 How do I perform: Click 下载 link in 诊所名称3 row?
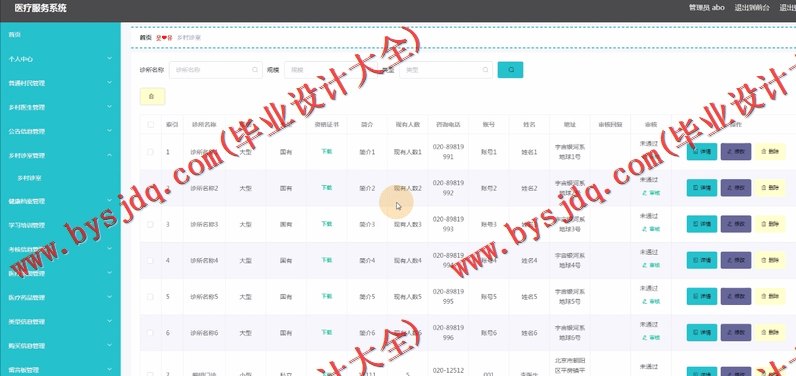[326, 224]
